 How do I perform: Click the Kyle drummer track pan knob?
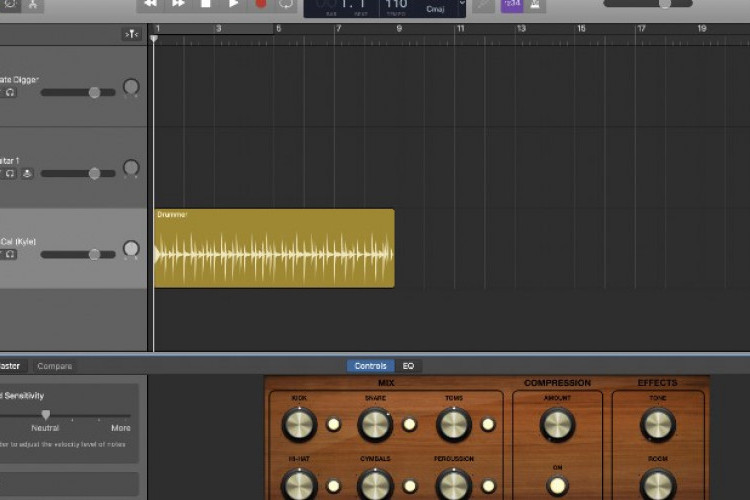click(x=131, y=248)
